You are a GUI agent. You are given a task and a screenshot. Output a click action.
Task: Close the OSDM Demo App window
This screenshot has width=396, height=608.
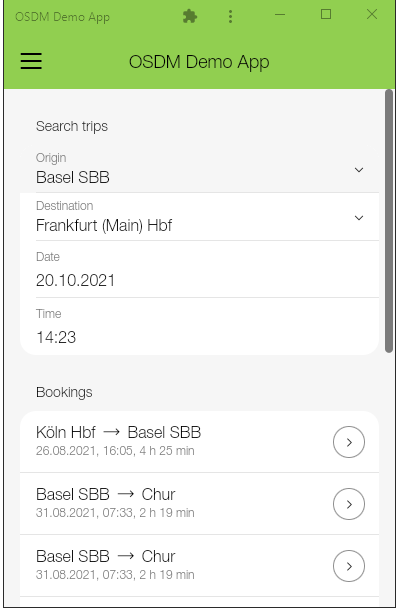pyautogui.click(x=372, y=14)
